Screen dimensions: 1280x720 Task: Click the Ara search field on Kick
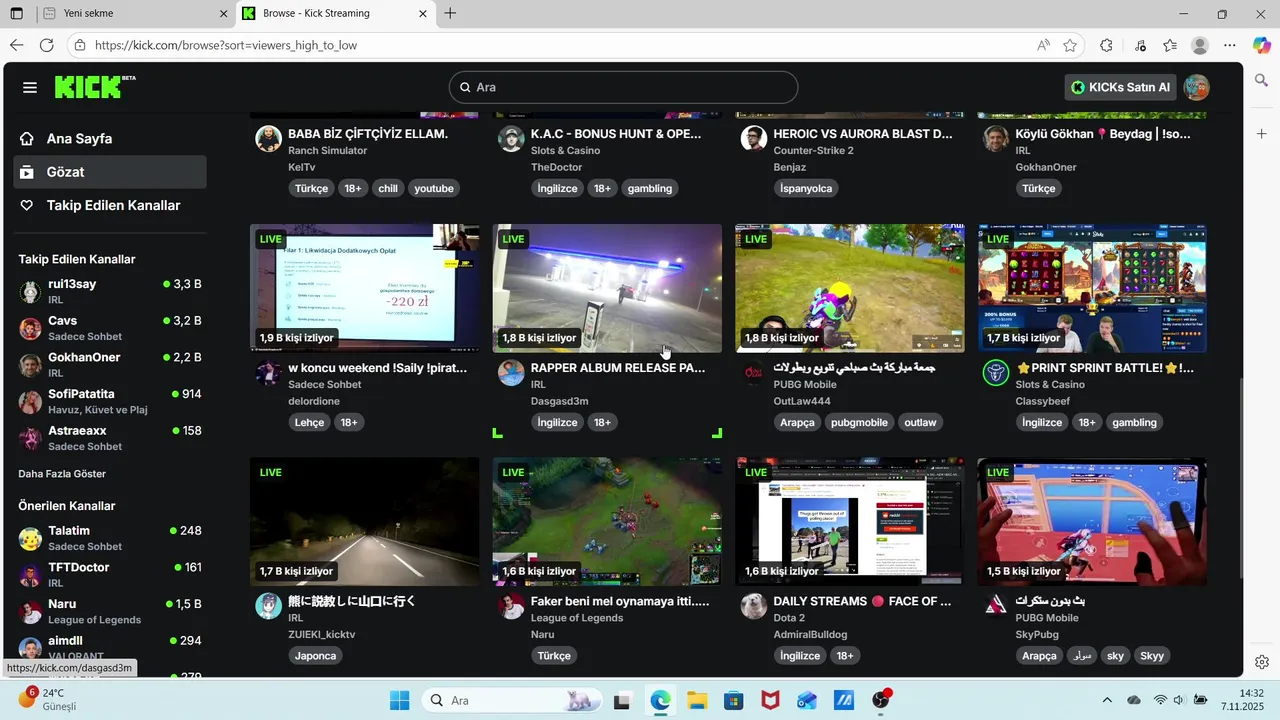tap(623, 87)
